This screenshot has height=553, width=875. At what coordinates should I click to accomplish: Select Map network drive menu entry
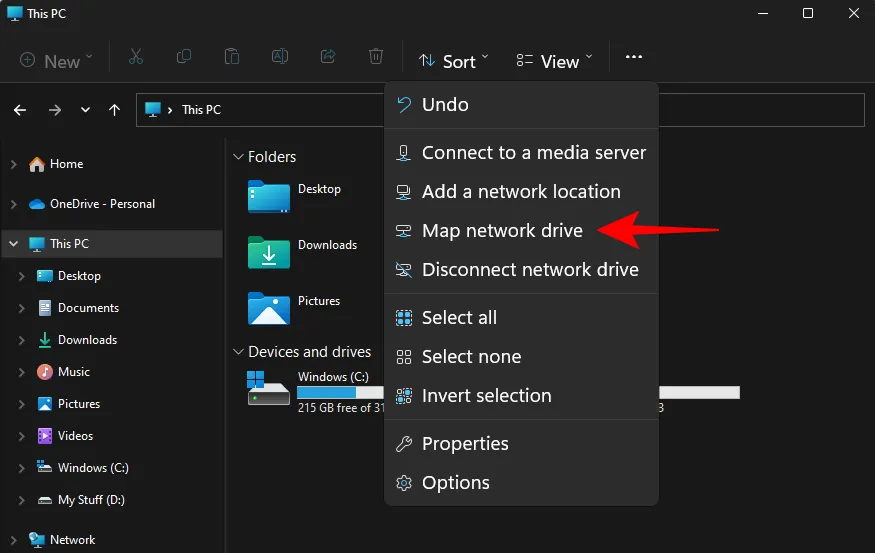pyautogui.click(x=502, y=231)
